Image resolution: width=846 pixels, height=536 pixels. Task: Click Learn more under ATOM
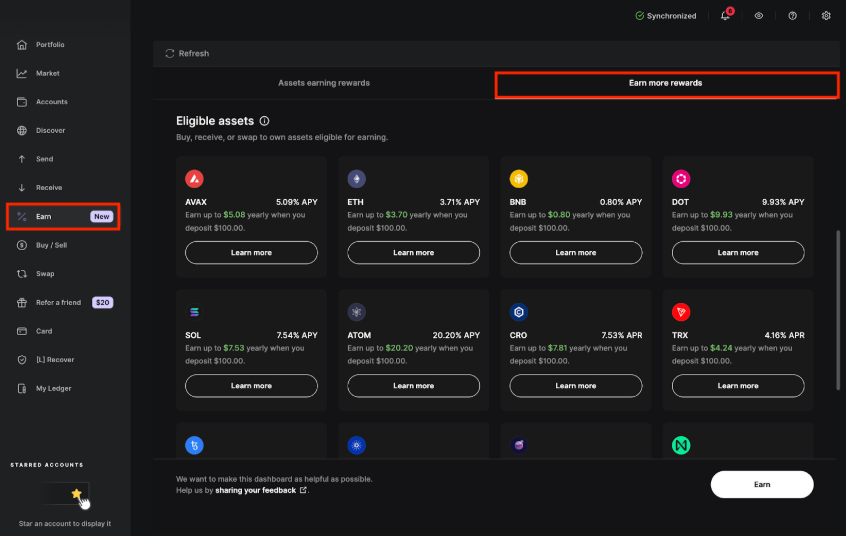(413, 386)
